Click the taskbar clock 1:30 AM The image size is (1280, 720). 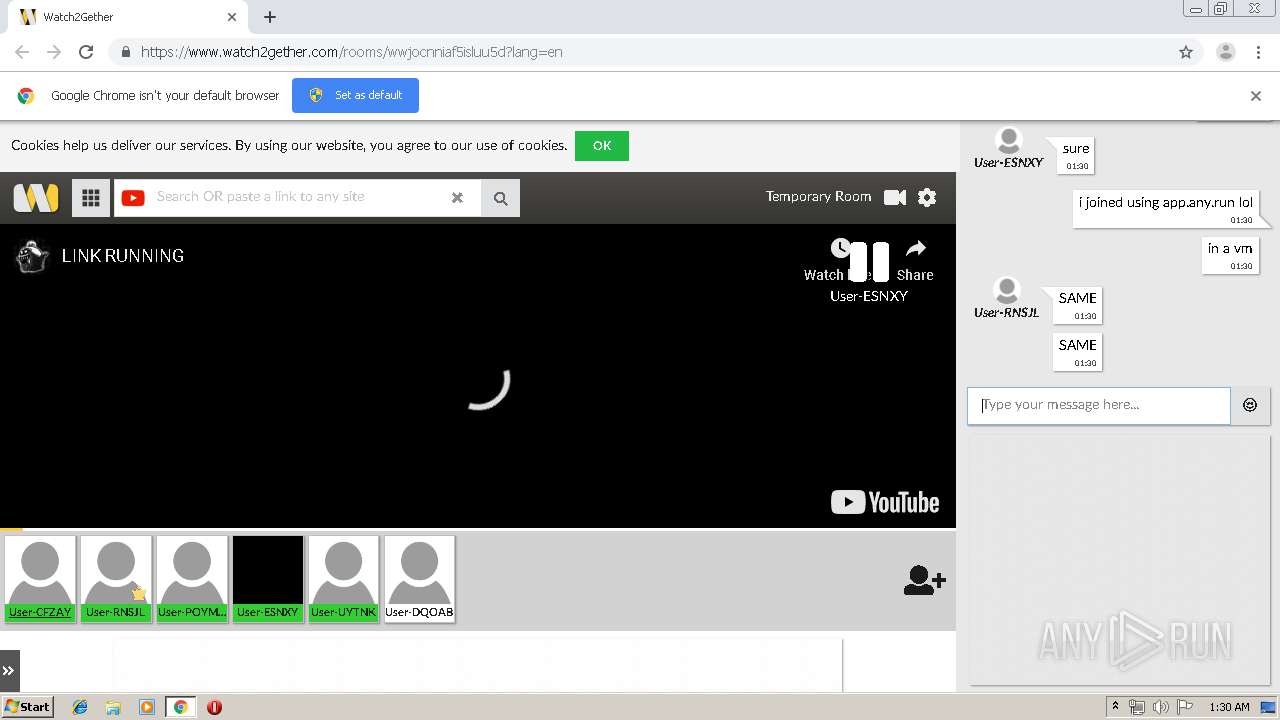coord(1229,707)
